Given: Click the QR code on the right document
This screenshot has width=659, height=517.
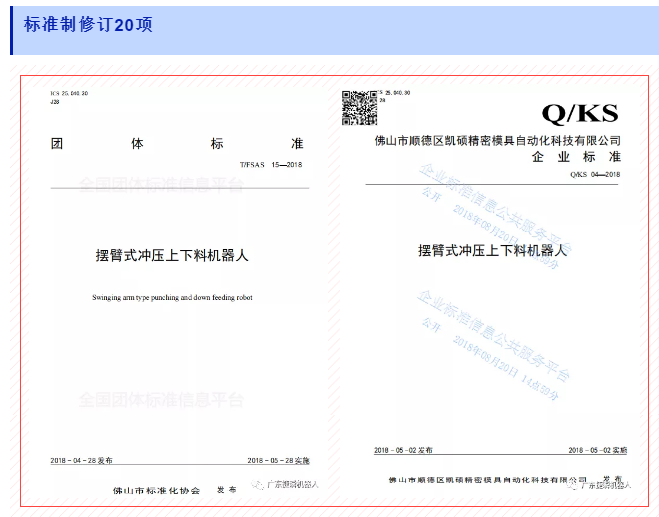Looking at the screenshot, I should (x=359, y=108).
